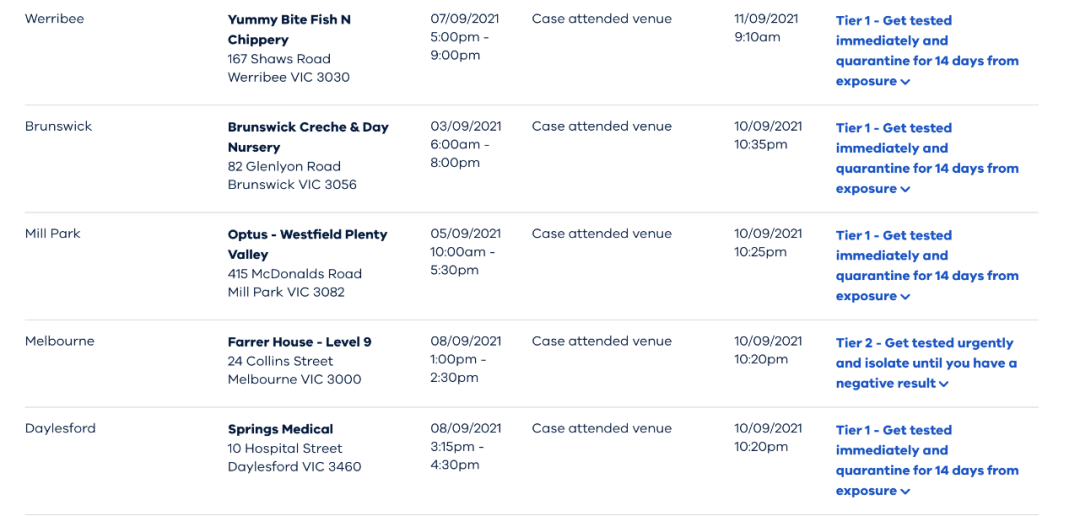Click the Werribee suburb cell
This screenshot has width=1080, height=516.
coord(54,19)
